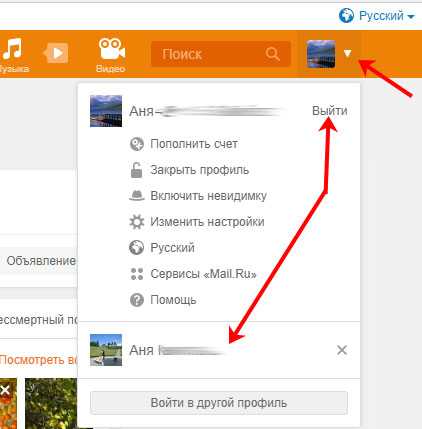Open the Видео camera icon

click(112, 49)
